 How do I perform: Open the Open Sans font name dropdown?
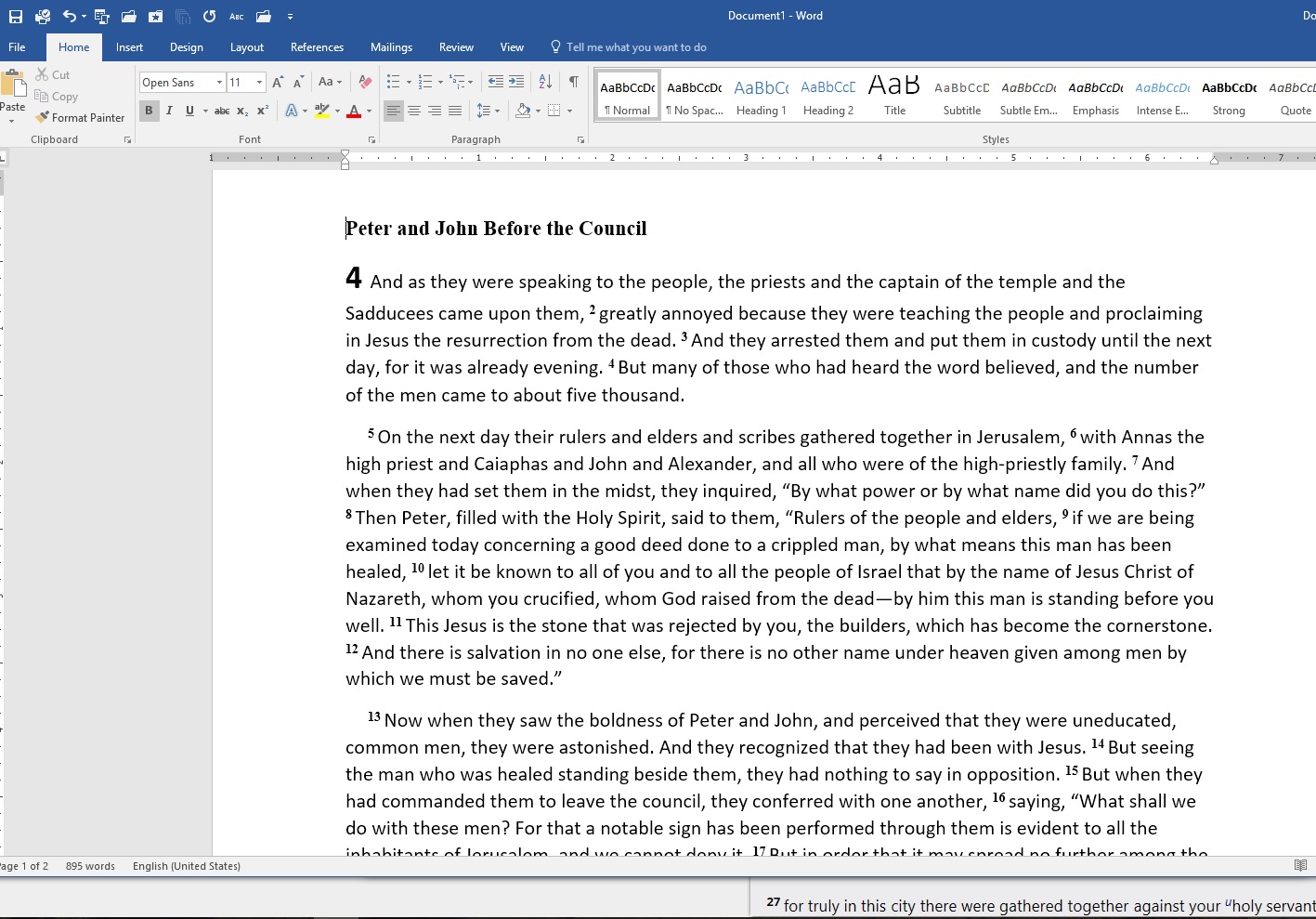[219, 83]
